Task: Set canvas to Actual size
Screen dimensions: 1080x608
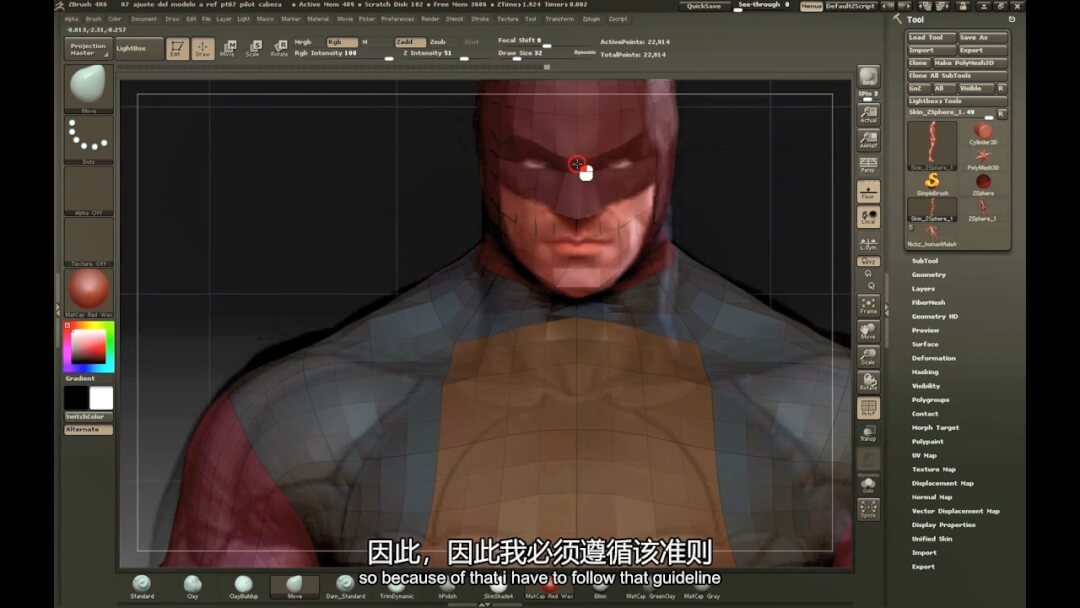Action: coord(868,115)
